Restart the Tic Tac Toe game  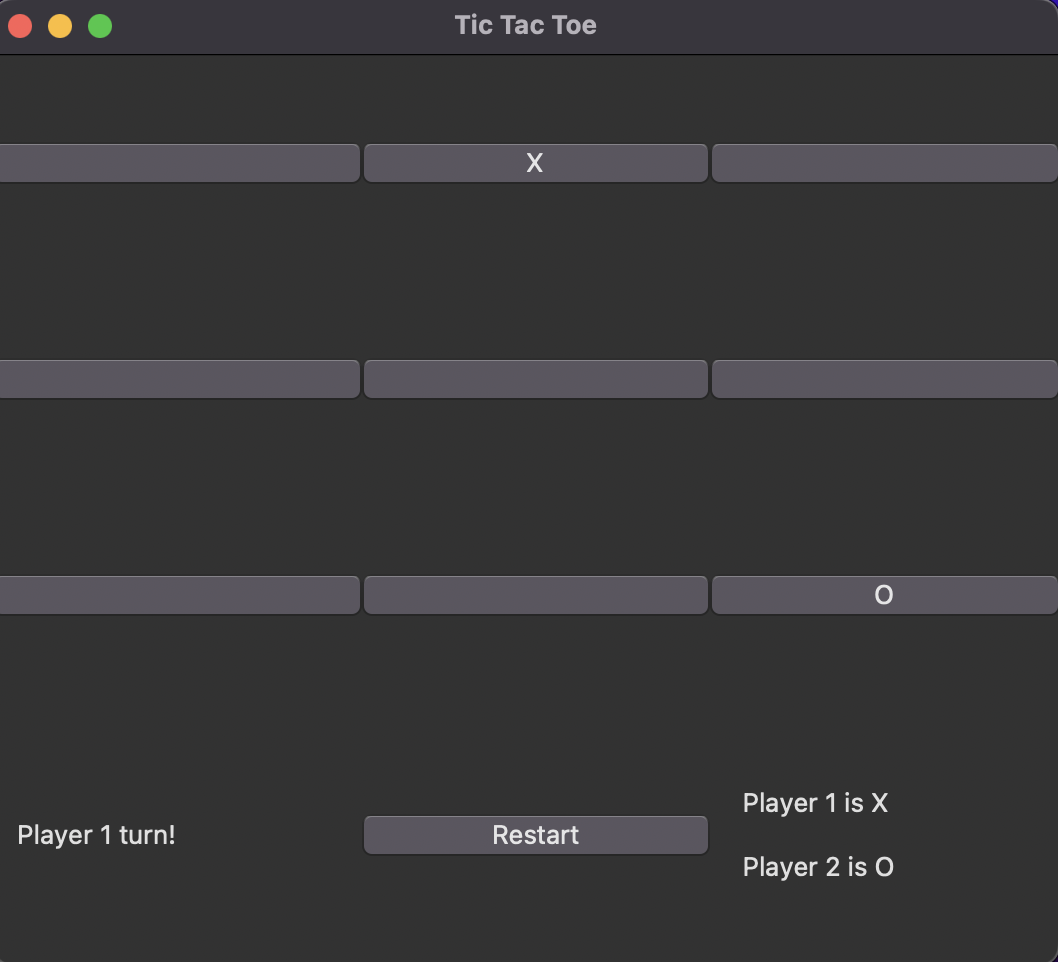[x=535, y=835]
